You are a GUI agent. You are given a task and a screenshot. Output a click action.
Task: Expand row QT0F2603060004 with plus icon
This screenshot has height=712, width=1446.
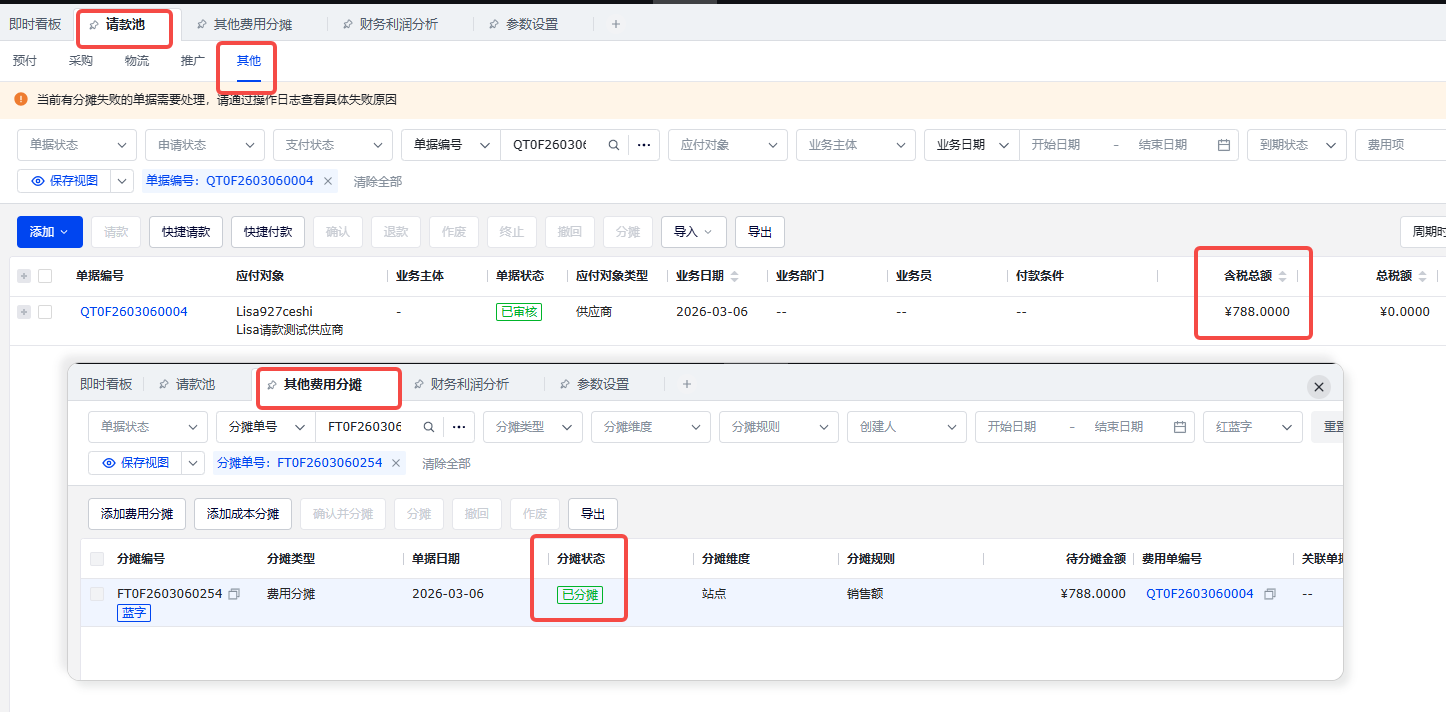coord(24,312)
